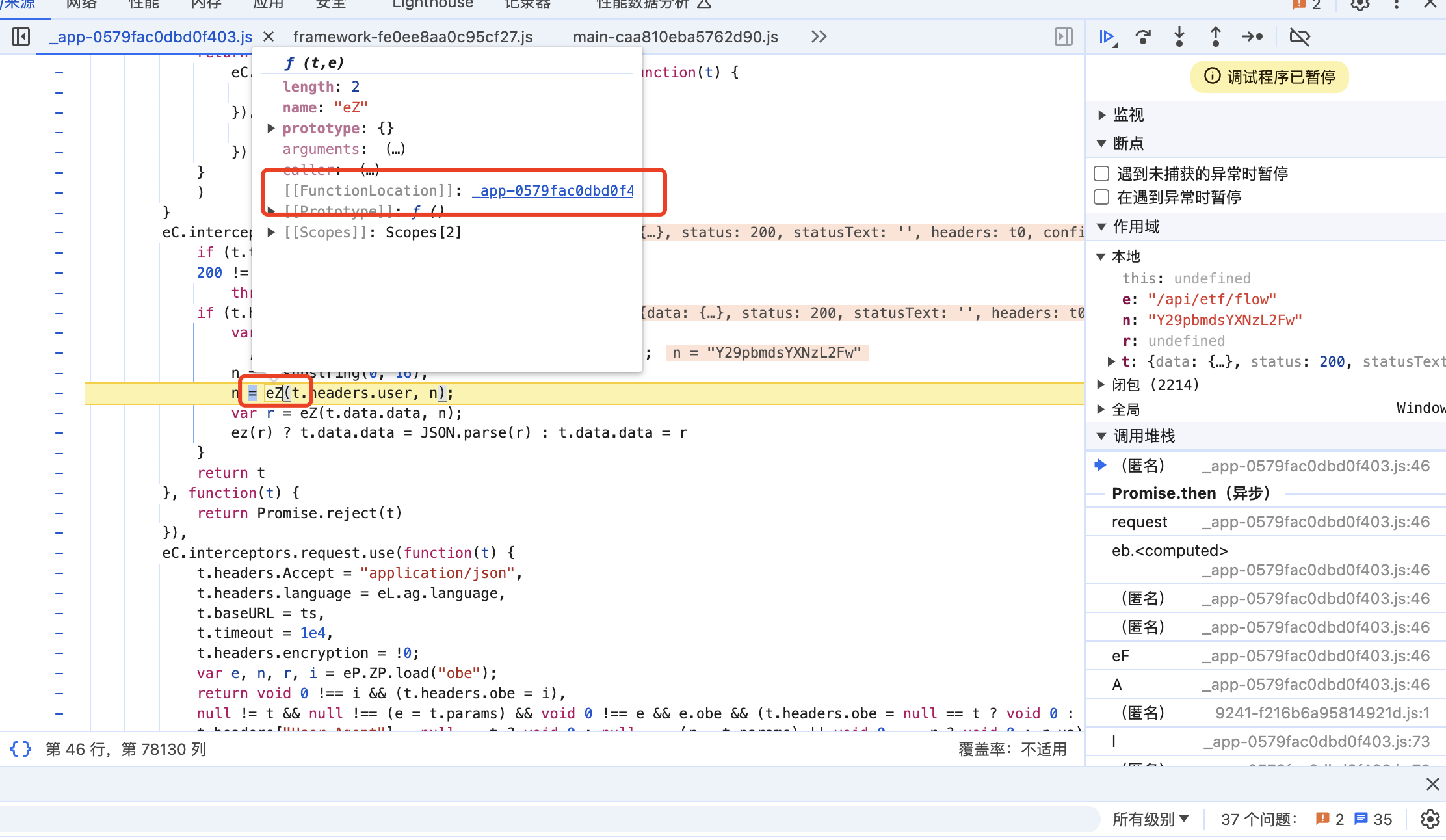Step over next function call

(1143, 37)
